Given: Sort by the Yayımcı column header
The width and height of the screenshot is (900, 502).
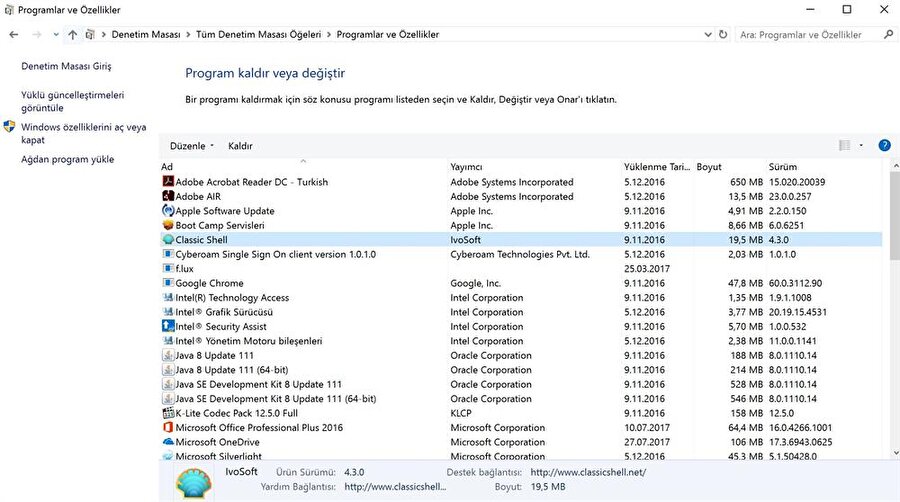Looking at the screenshot, I should point(534,166).
